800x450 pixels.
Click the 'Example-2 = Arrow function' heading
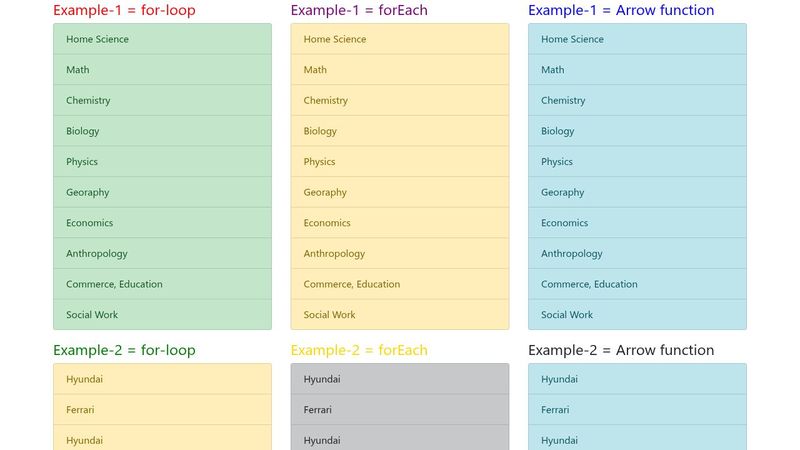[621, 351]
